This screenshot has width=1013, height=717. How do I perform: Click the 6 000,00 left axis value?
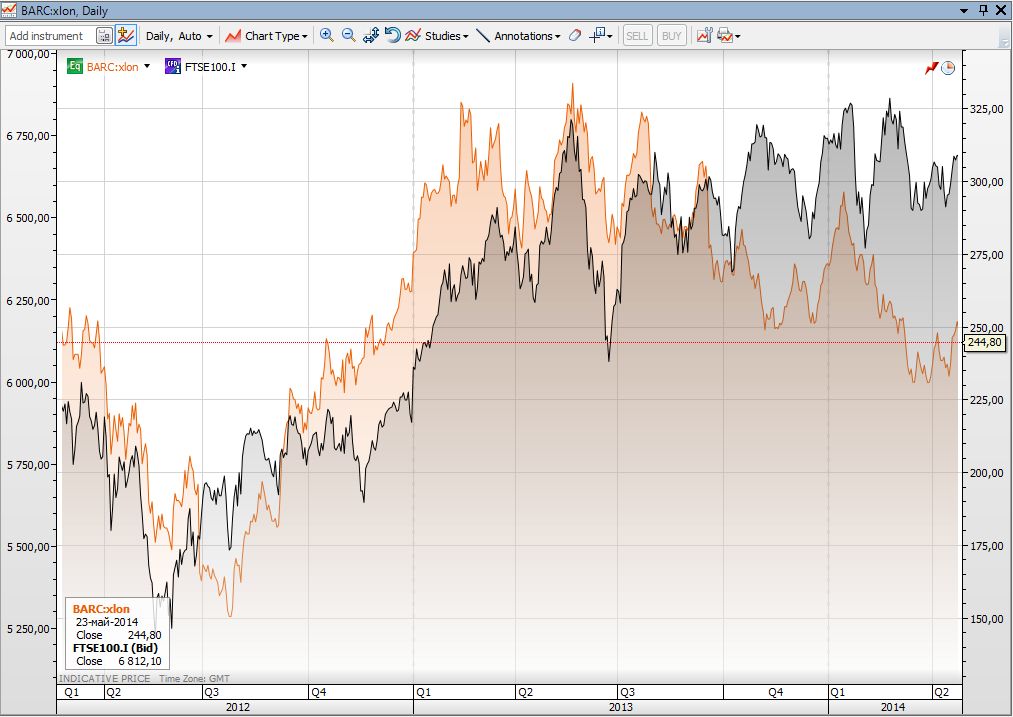[x=28, y=383]
